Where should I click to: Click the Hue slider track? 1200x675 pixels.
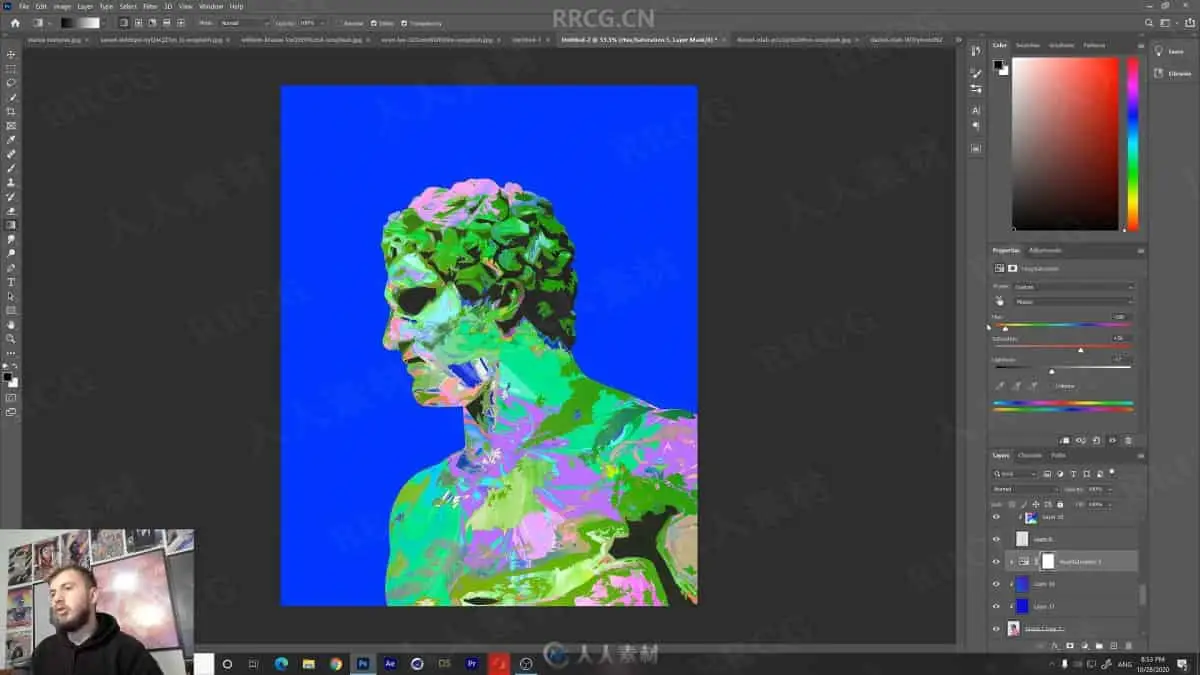pyautogui.click(x=1063, y=324)
